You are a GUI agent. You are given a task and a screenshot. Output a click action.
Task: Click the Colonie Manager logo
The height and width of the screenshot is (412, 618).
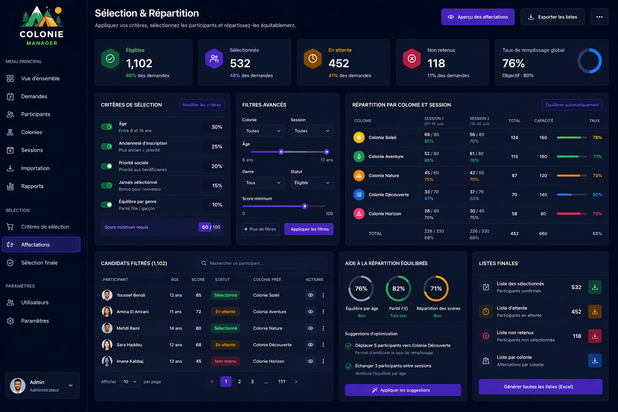pos(41,26)
